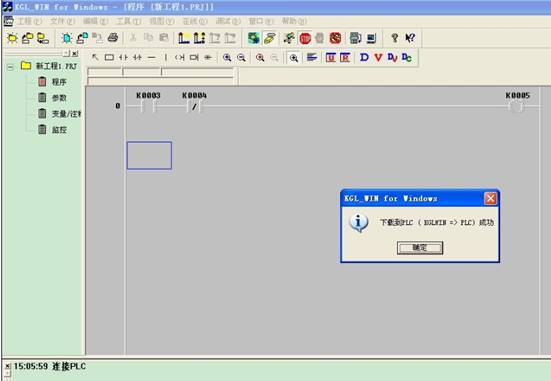551x381 pixels.
Task: Click the 确定 button in dialog
Action: [x=420, y=247]
